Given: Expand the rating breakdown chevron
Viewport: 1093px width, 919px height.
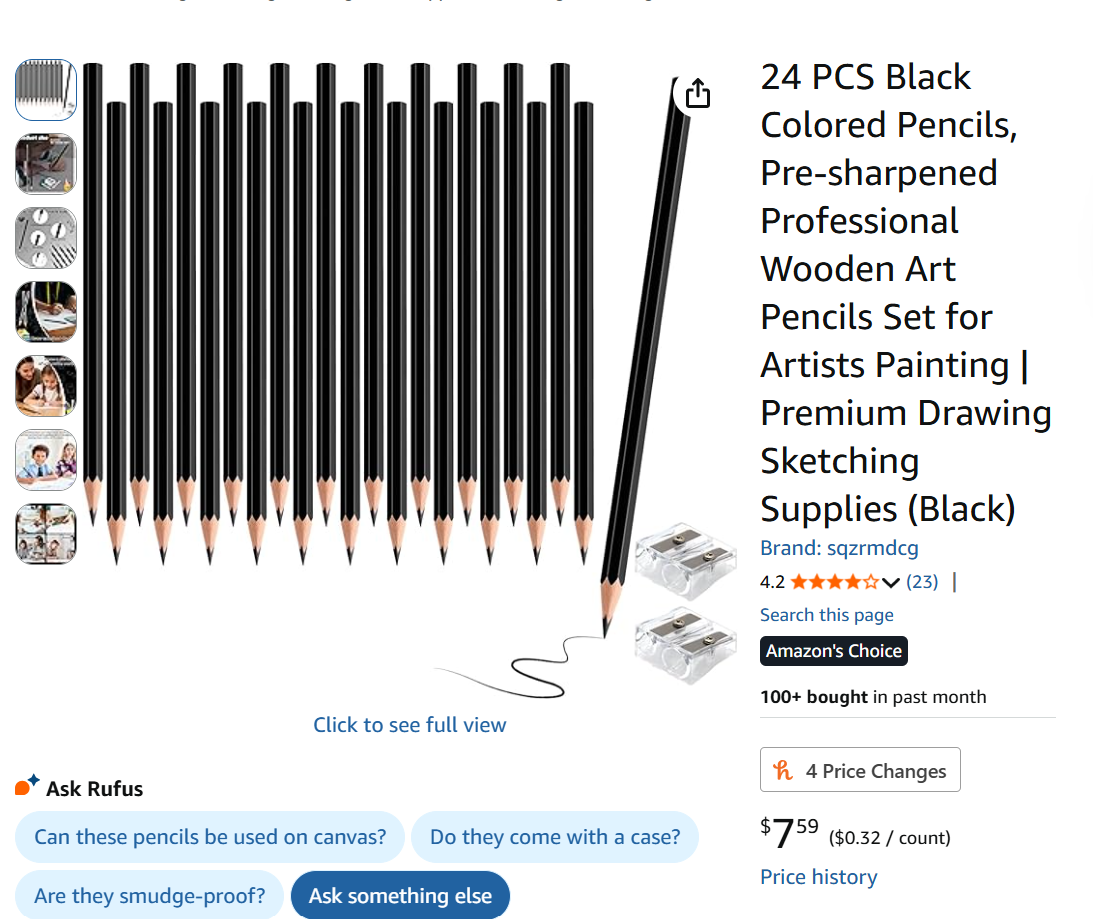Looking at the screenshot, I should pos(891,582).
